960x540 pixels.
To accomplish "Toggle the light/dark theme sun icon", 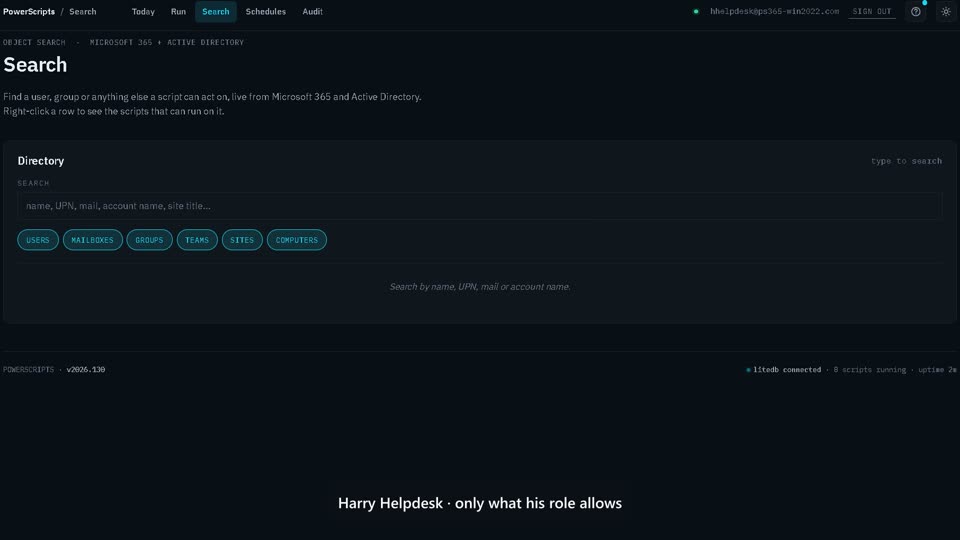I will (945, 12).
